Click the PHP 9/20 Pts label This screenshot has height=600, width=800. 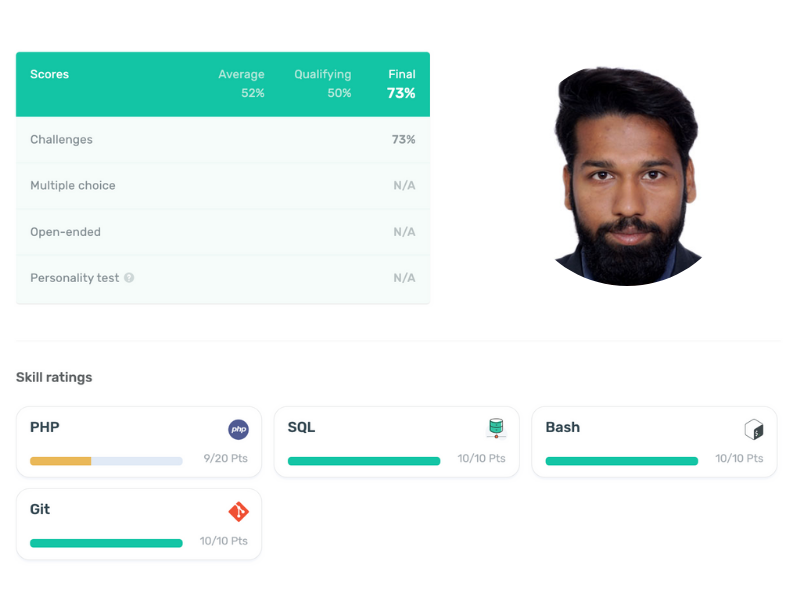[x=226, y=458]
